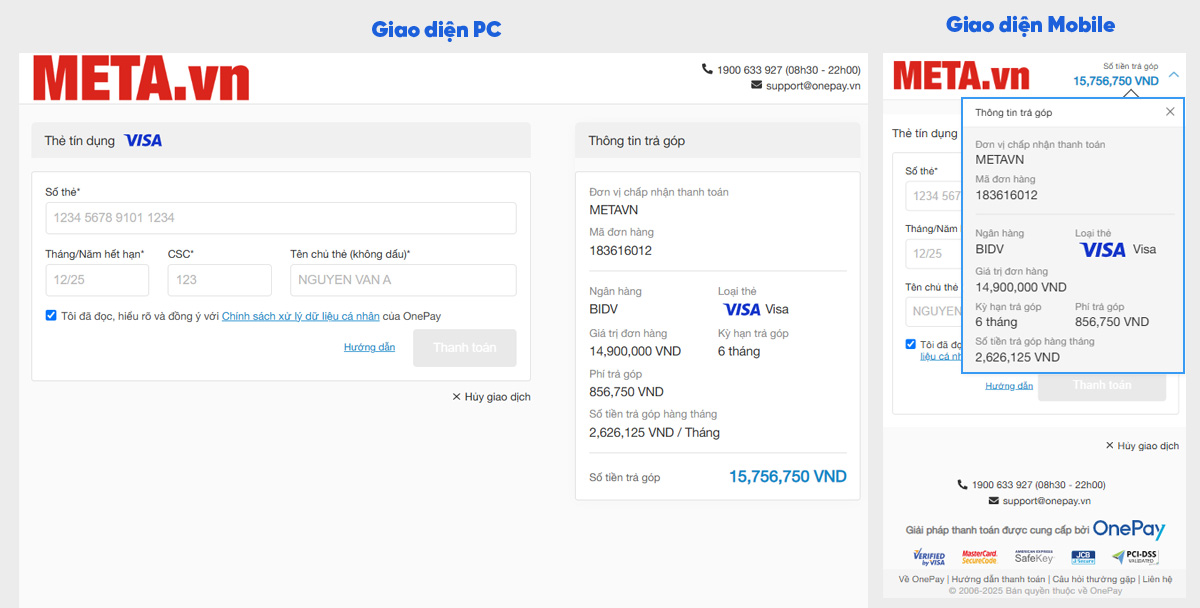
Task: Click 856,750 VND fee in Mobile popup
Action: (x=1112, y=322)
